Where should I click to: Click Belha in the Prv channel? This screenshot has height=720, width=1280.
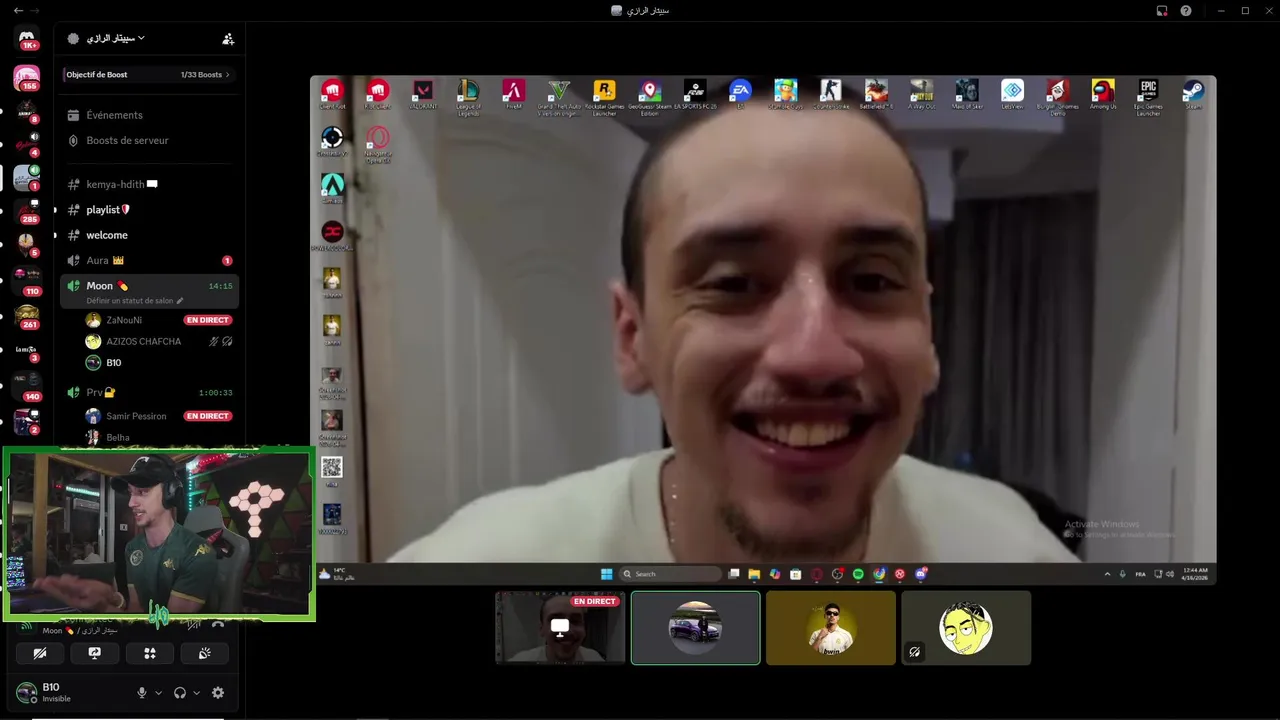pyautogui.click(x=118, y=437)
